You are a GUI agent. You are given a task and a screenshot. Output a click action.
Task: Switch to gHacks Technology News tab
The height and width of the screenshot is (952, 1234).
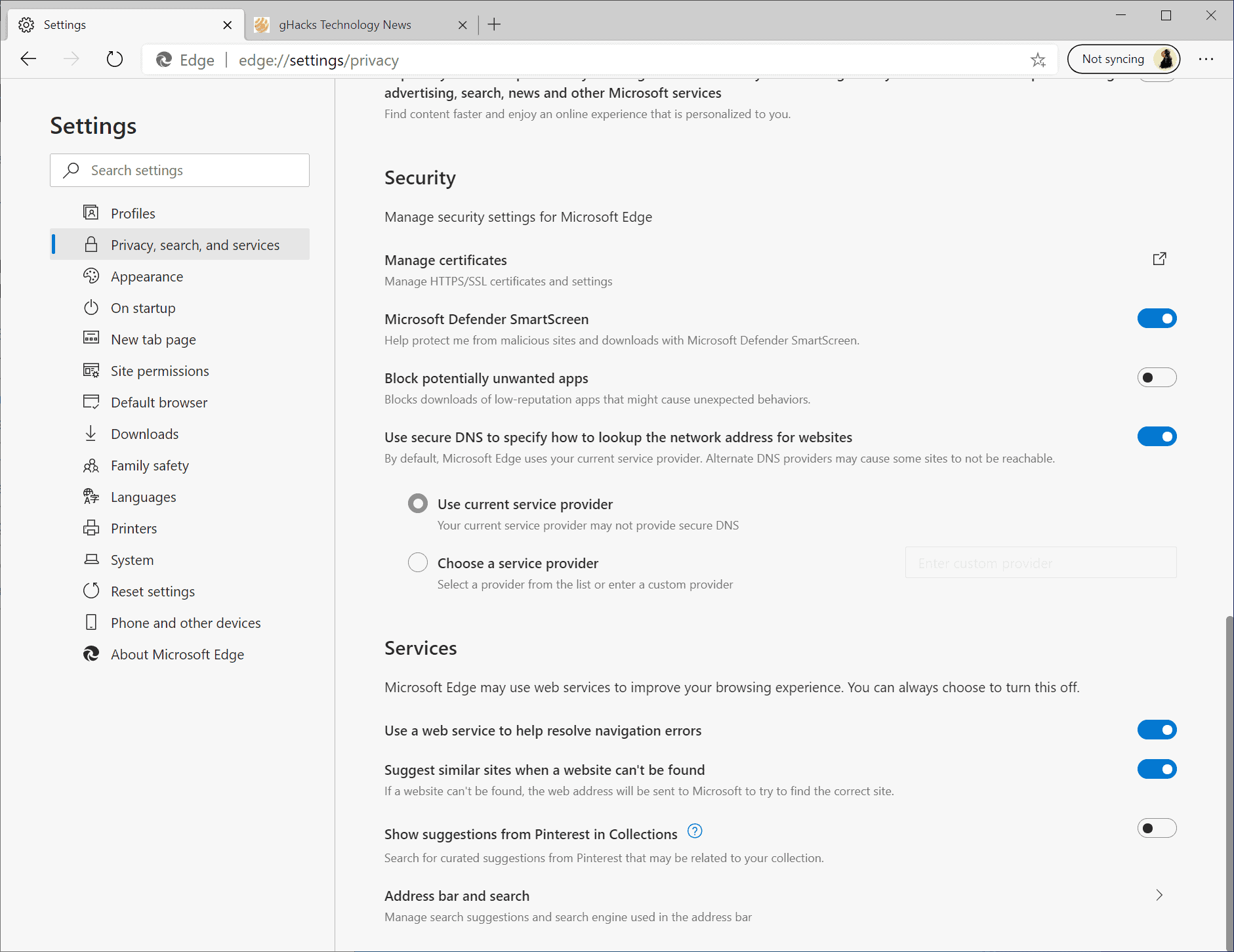(x=360, y=25)
